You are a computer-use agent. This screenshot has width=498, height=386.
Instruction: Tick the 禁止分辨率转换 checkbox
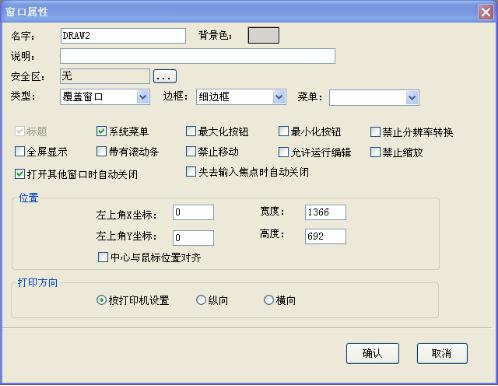375,132
